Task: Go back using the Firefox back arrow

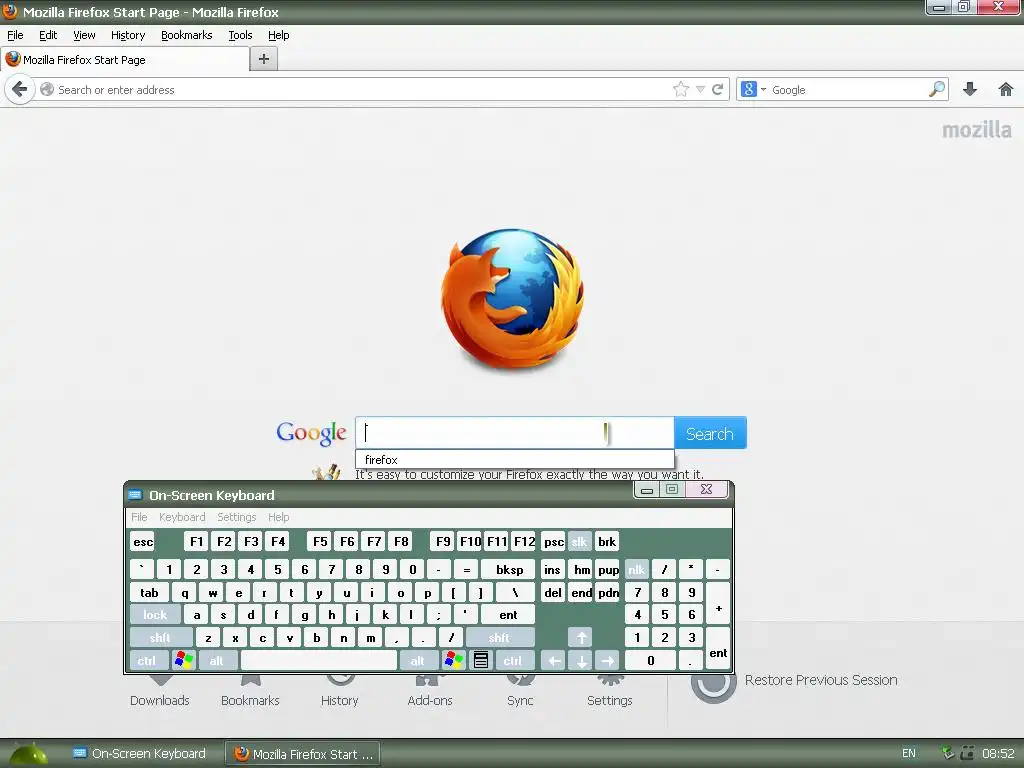Action: pyautogui.click(x=20, y=89)
